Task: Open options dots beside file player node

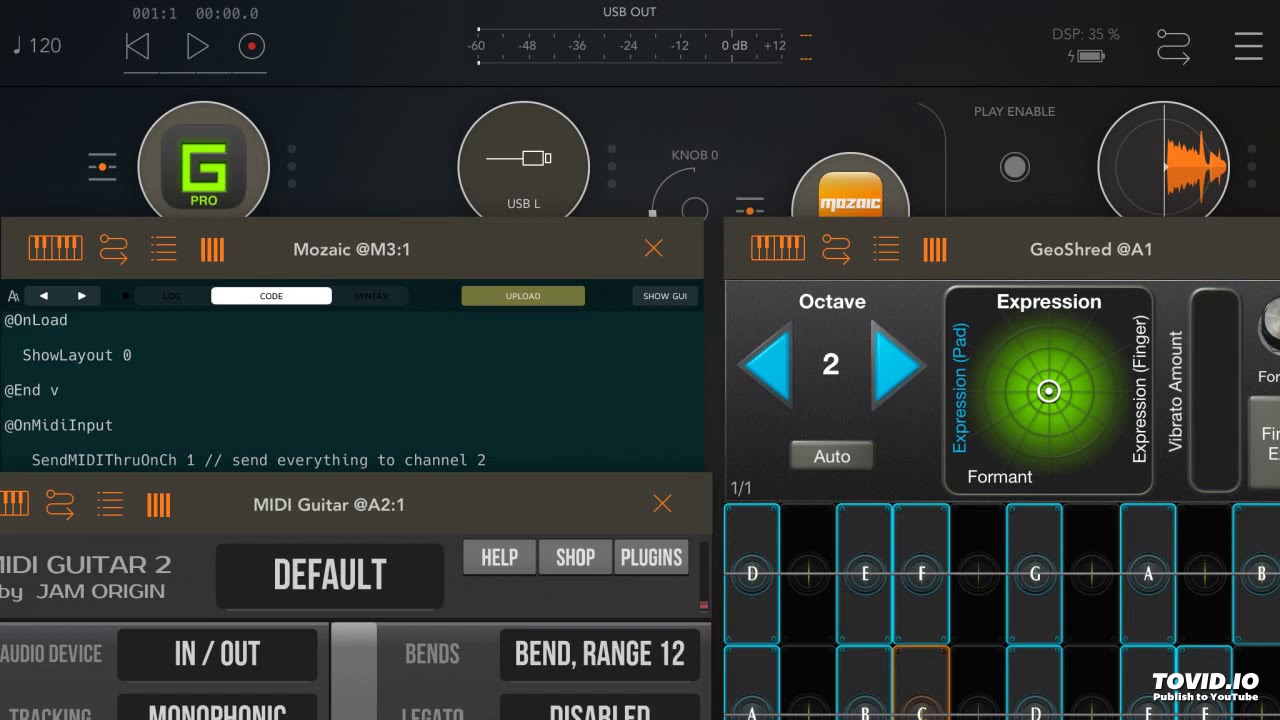Action: click(x=1251, y=166)
